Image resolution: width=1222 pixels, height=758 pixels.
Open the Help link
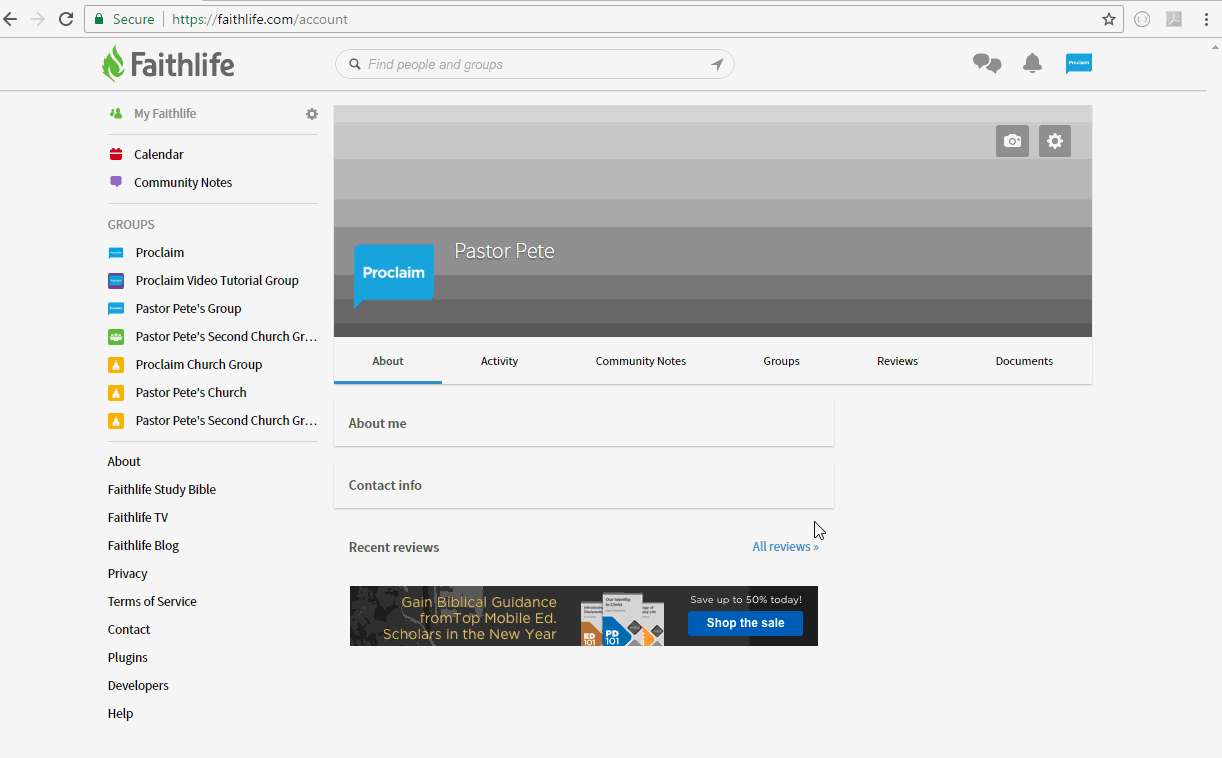coord(120,713)
